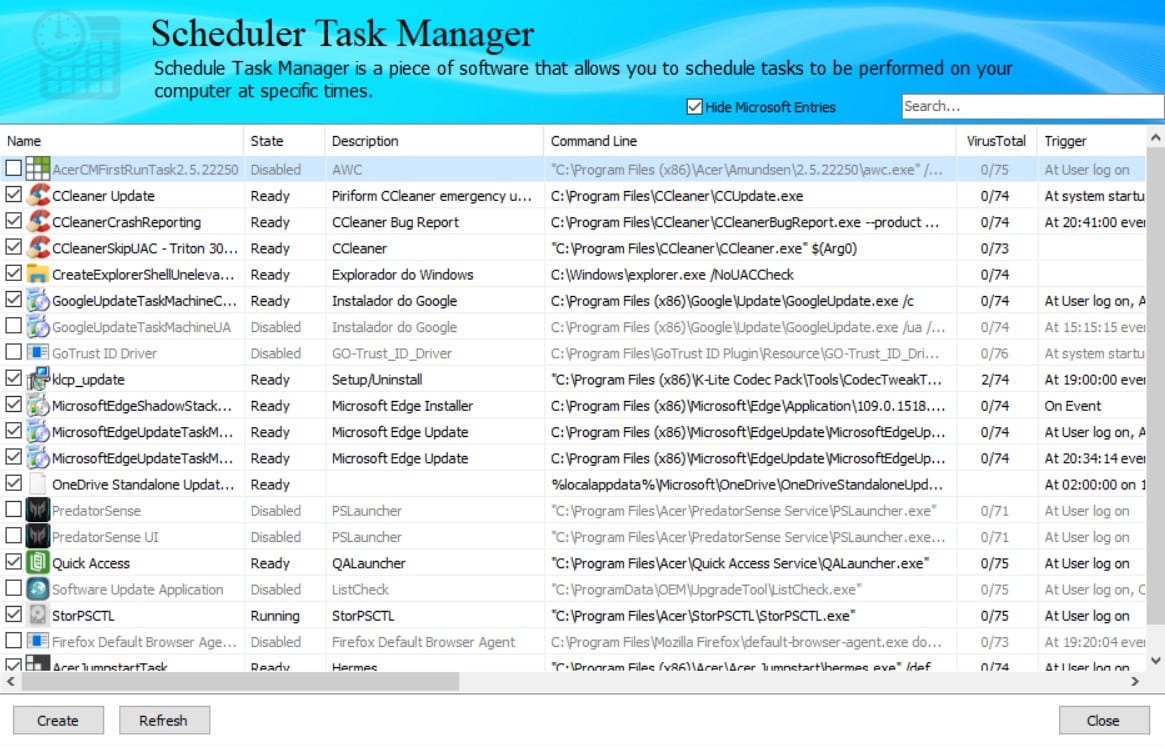Click 'C:\Program Files\CCleaner\CCUpdate.exe' command line
The width and height of the screenshot is (1165, 747).
coord(677,196)
